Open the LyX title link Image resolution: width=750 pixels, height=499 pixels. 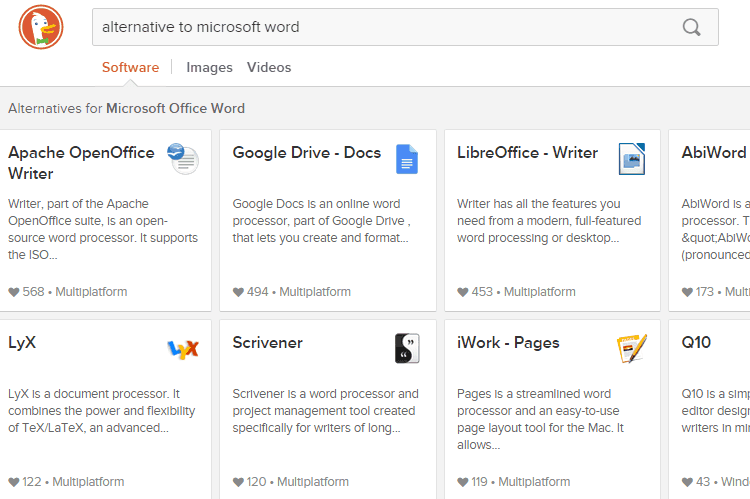22,343
